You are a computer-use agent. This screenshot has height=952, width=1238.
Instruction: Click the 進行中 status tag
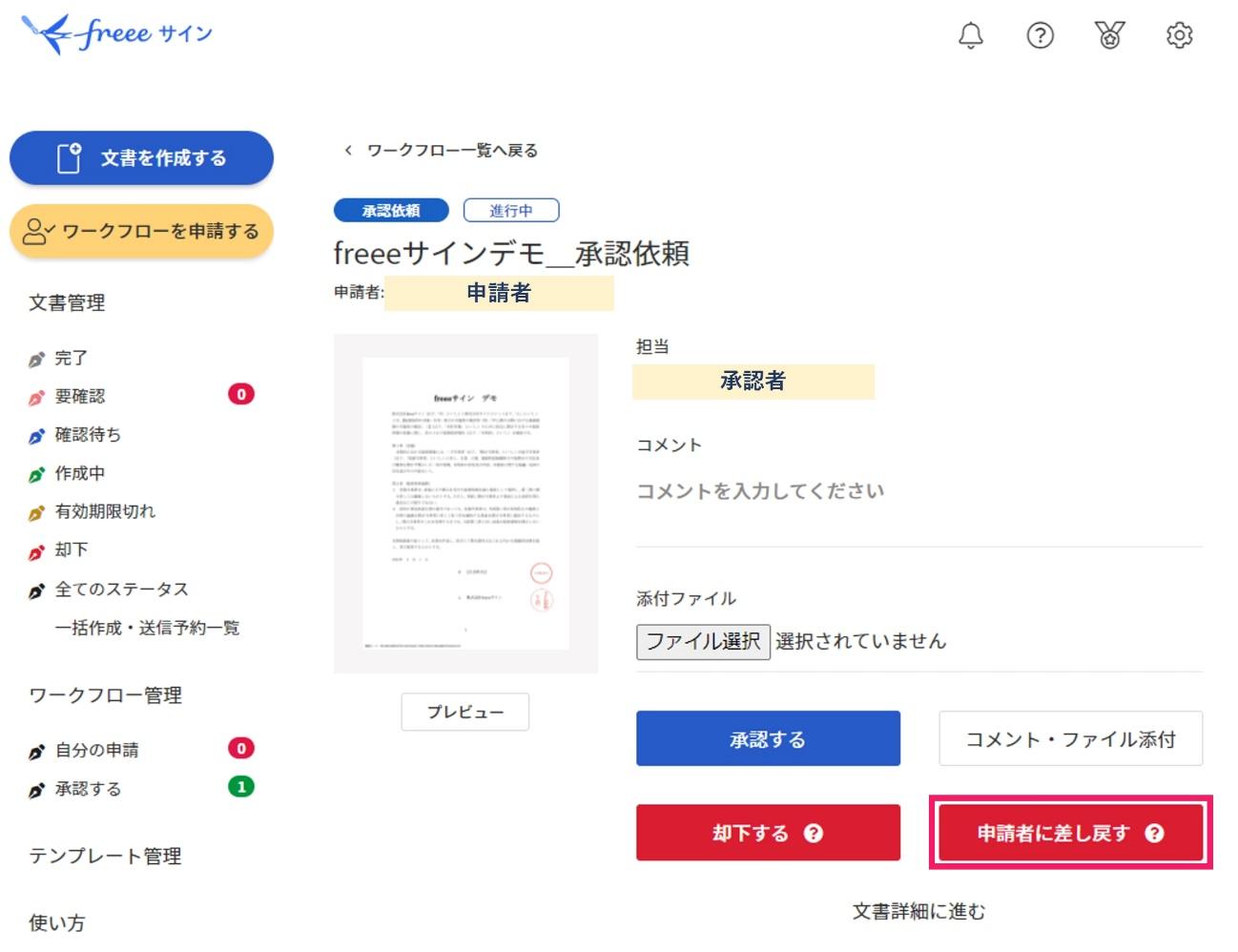pyautogui.click(x=511, y=210)
